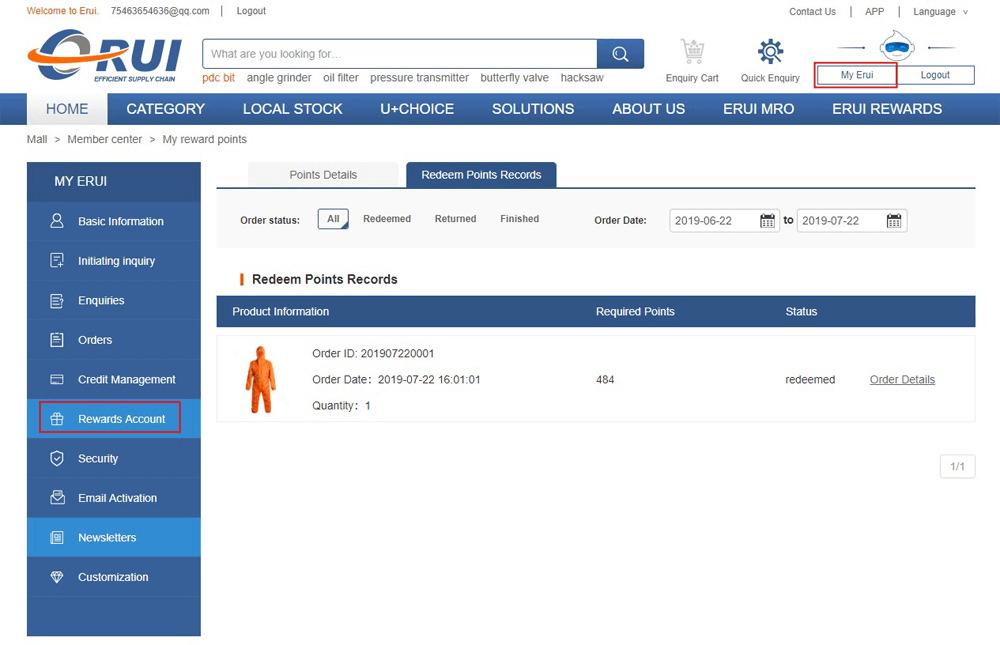This screenshot has height=645, width=1000.
Task: Click the end date field 2019-07-22
Action: click(x=851, y=221)
